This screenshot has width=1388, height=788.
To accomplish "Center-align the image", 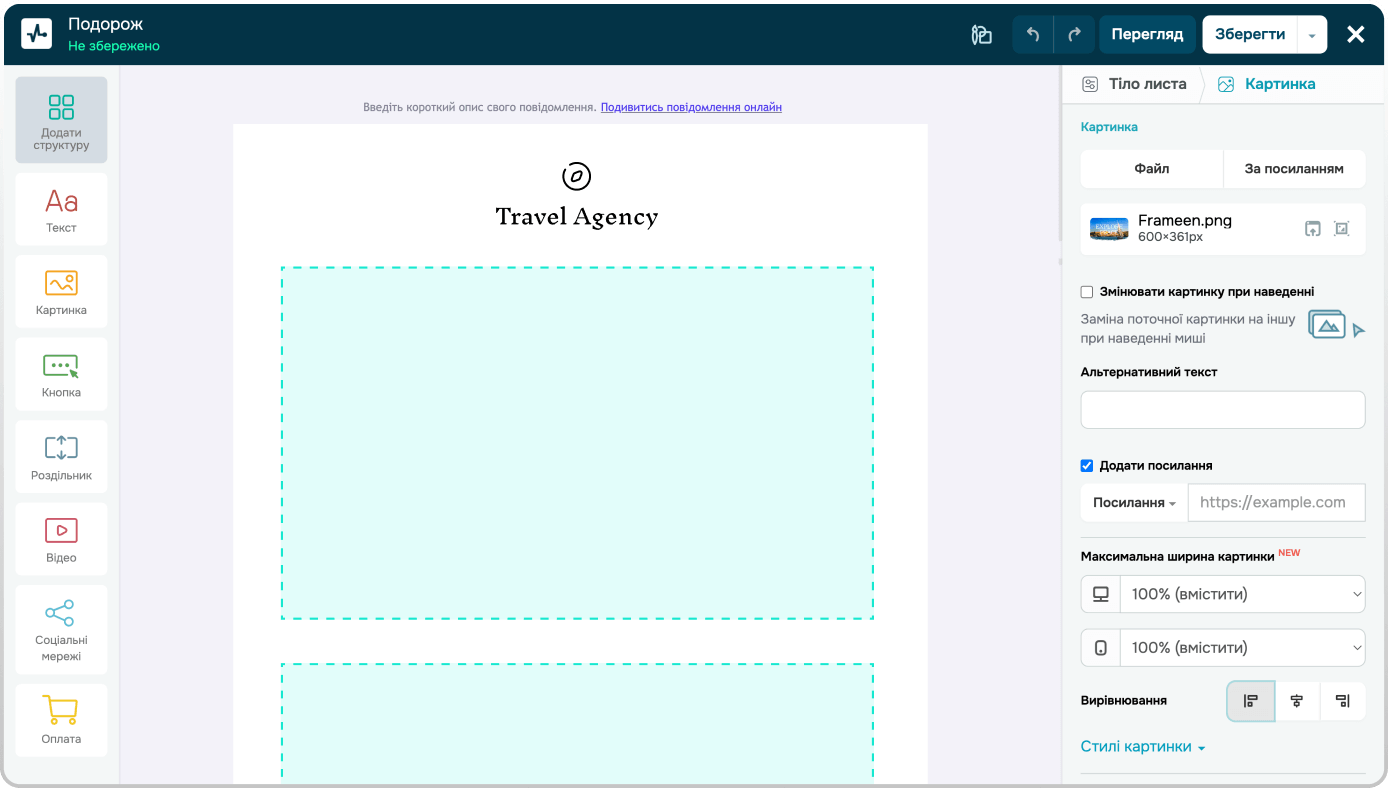I will click(x=1297, y=701).
